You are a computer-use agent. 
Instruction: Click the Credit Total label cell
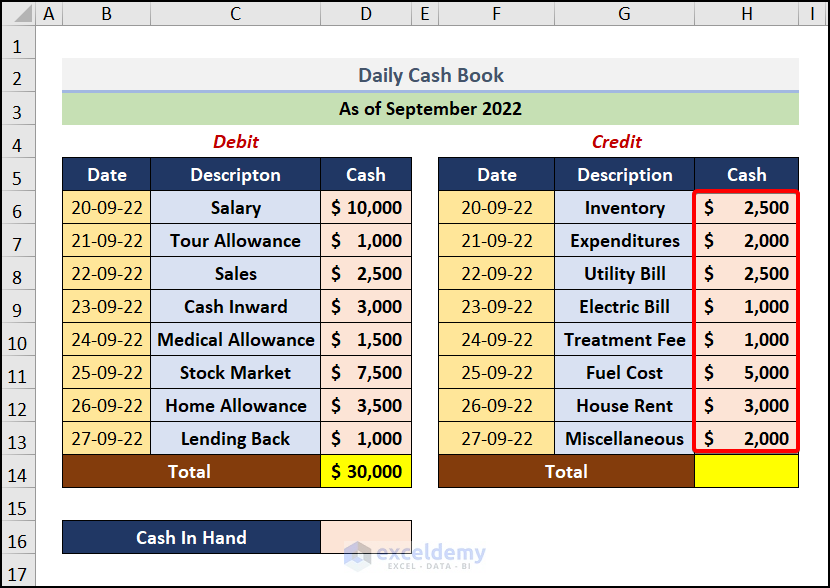566,472
